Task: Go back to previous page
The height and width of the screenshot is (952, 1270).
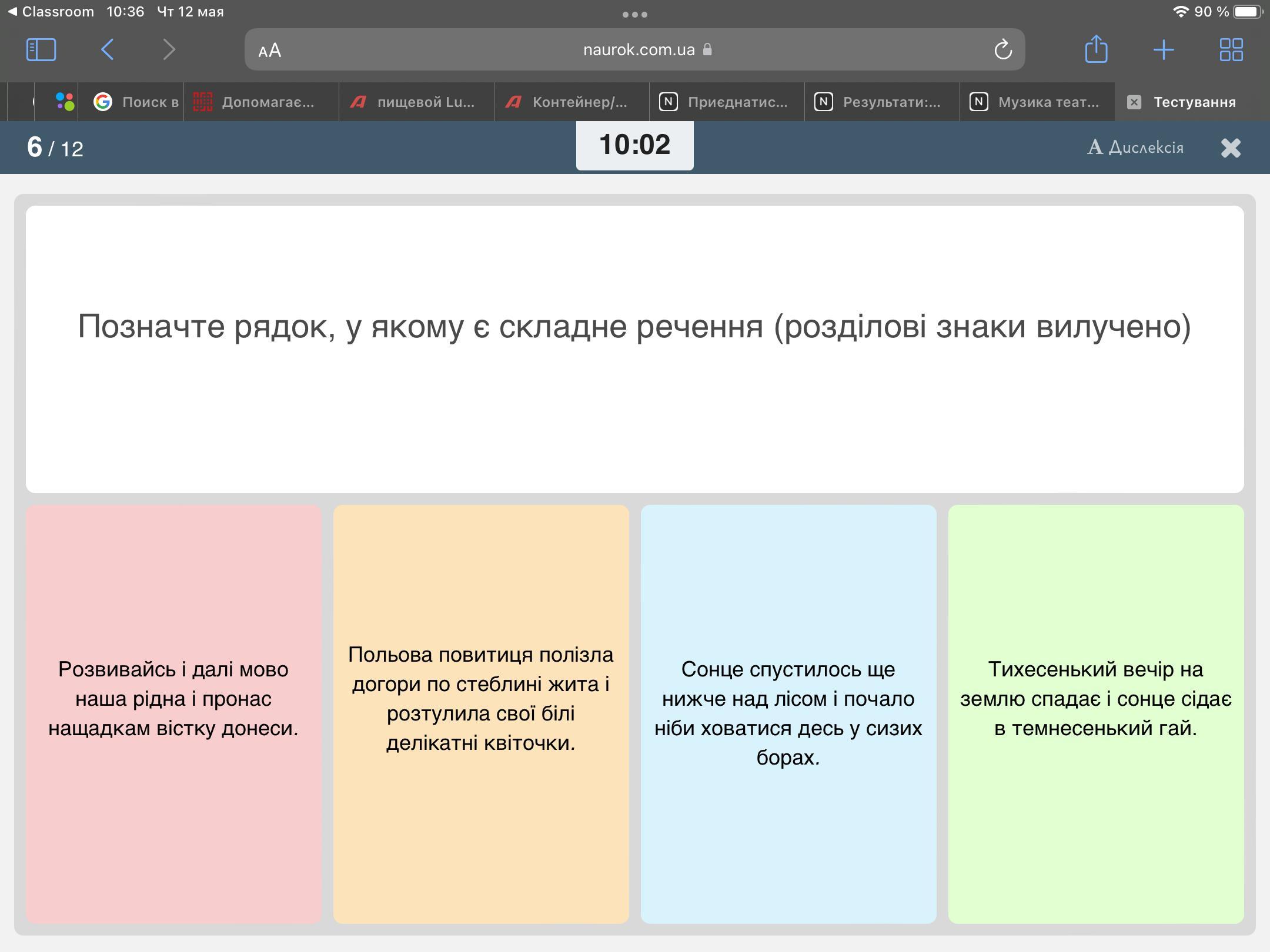Action: tap(108, 49)
